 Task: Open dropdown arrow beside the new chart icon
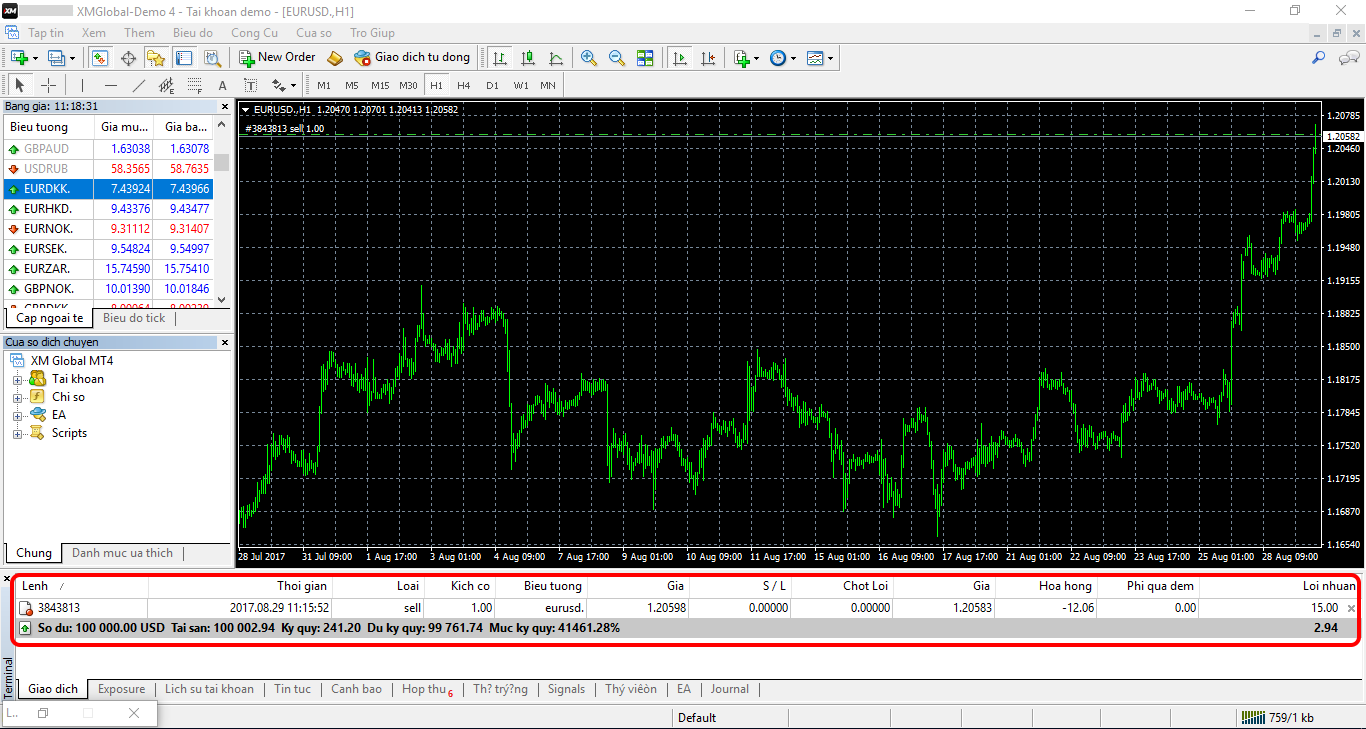point(35,58)
